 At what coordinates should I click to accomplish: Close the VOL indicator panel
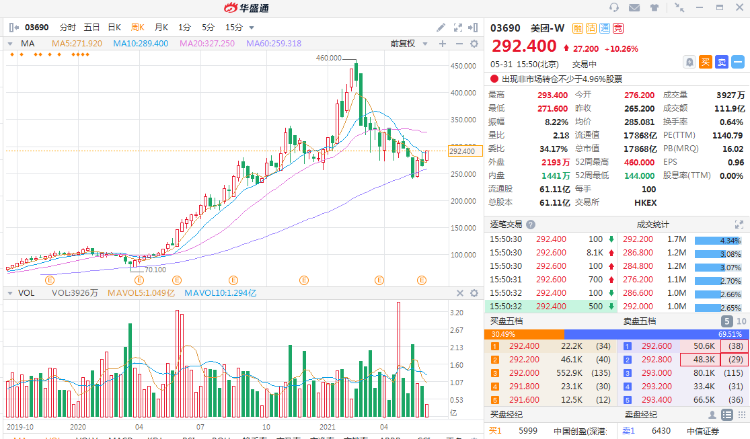(460, 293)
